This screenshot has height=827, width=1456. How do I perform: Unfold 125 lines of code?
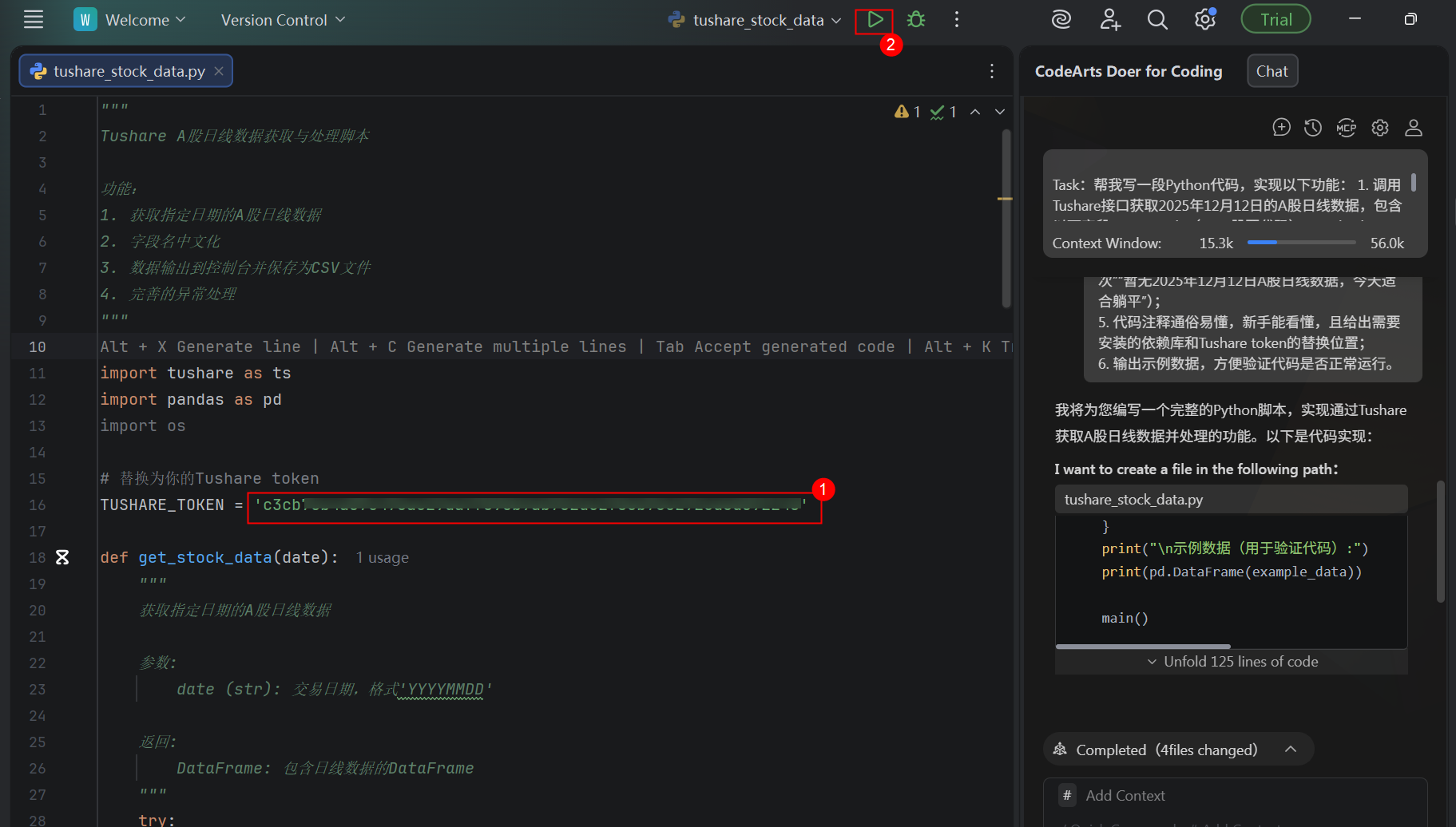[x=1232, y=662]
